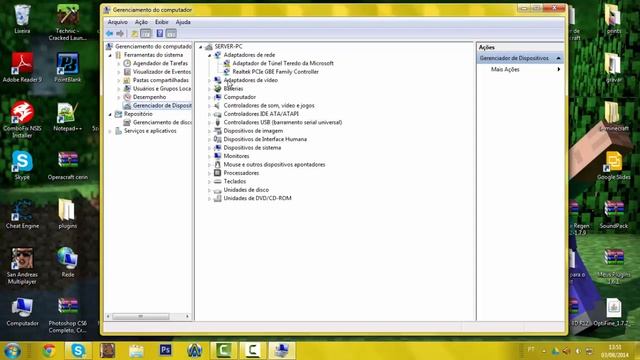This screenshot has height=360, width=640.
Task: Expand Dispositivos de sistema node
Action: point(209,148)
